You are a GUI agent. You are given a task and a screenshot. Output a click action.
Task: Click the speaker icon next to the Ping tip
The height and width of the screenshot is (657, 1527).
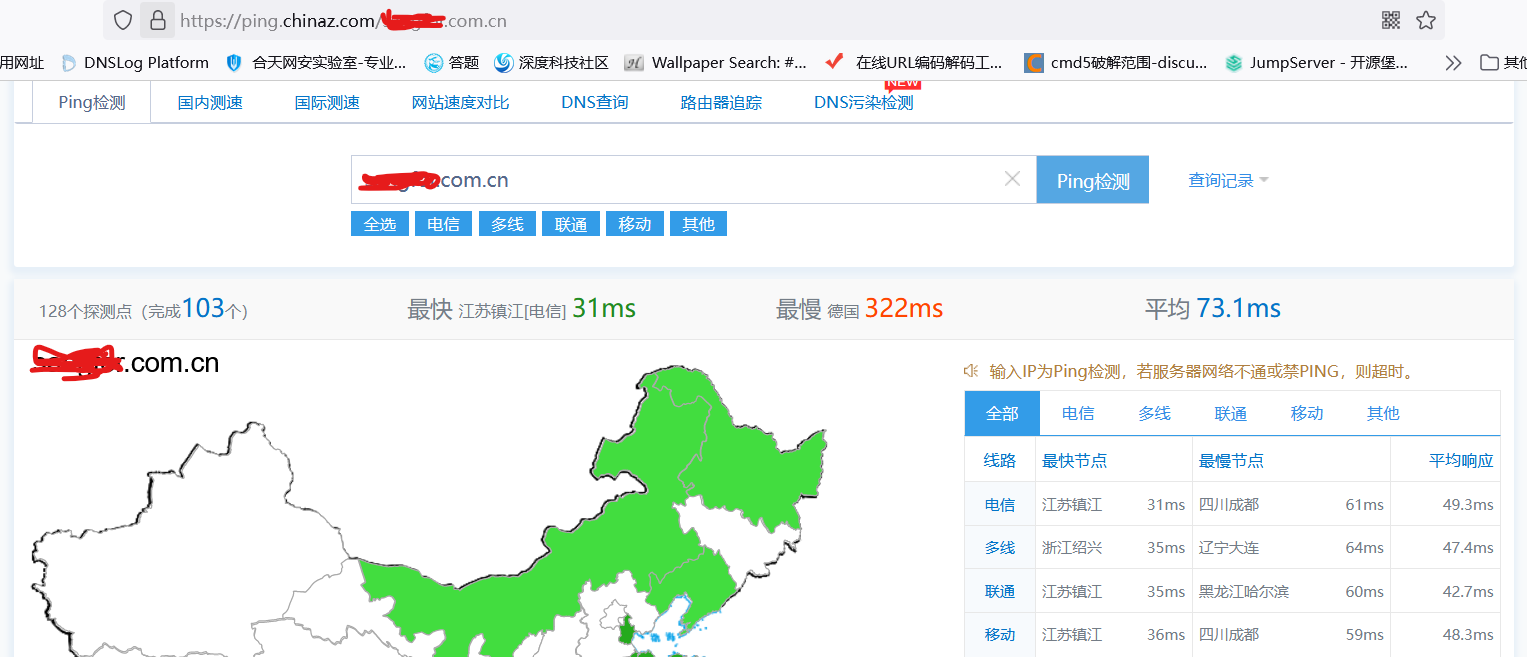971,370
